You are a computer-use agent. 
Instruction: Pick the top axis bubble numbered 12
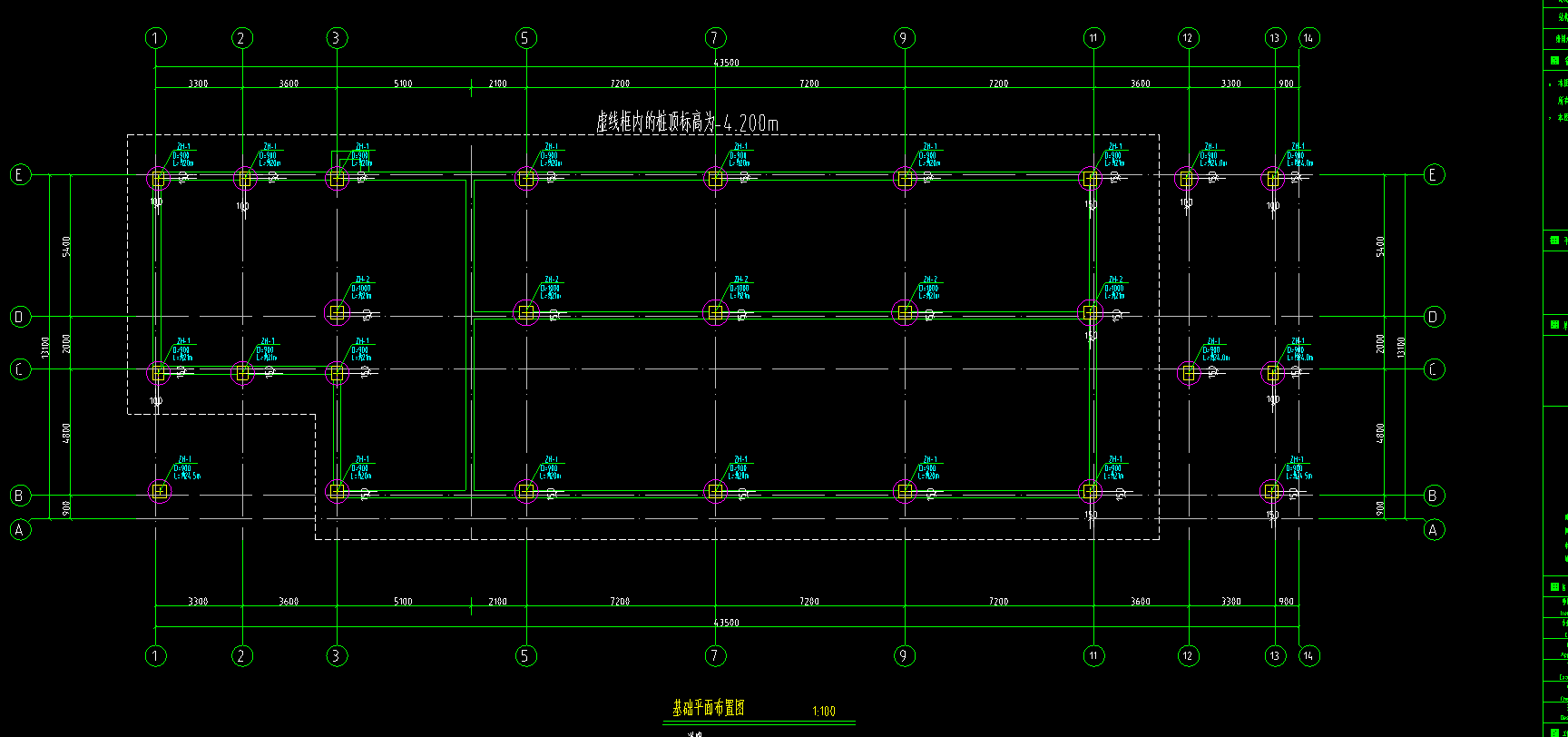pos(1188,38)
